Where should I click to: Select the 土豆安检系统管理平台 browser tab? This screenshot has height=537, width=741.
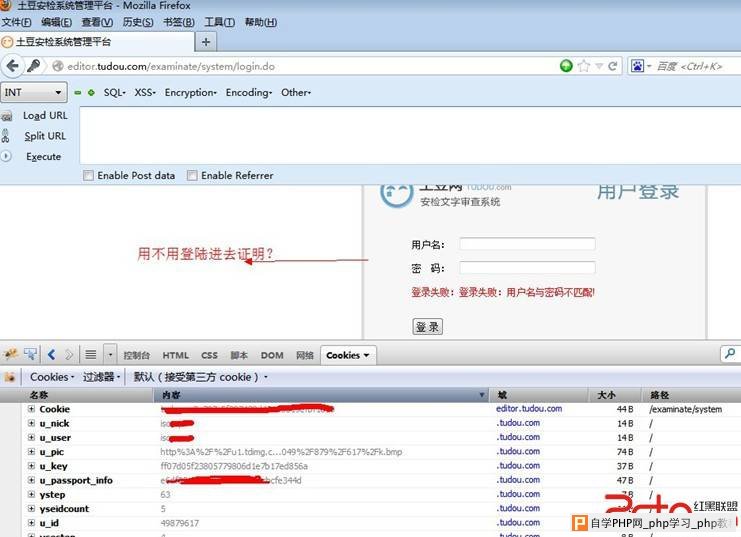click(97, 42)
